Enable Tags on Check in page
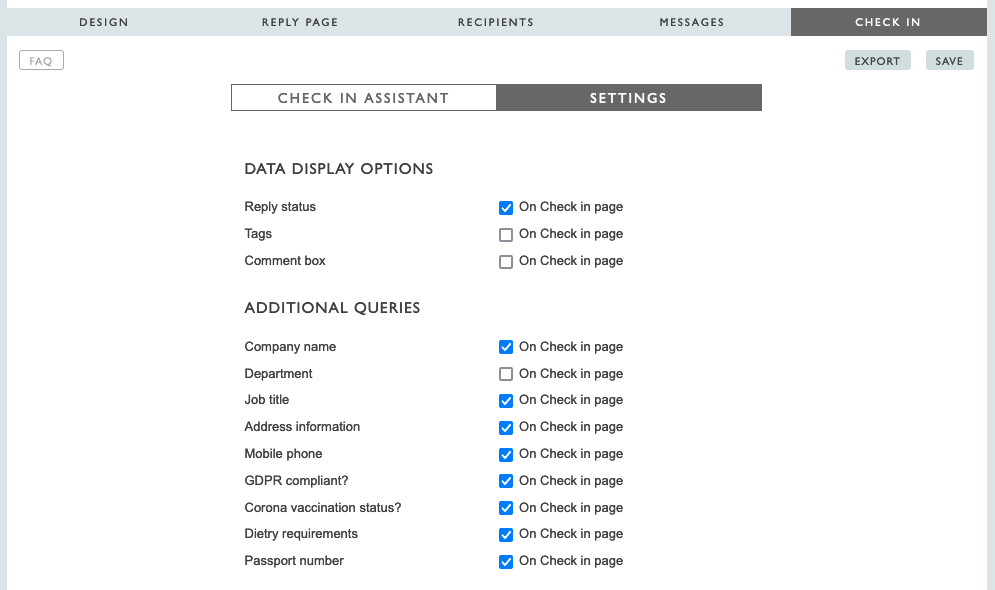 point(506,235)
